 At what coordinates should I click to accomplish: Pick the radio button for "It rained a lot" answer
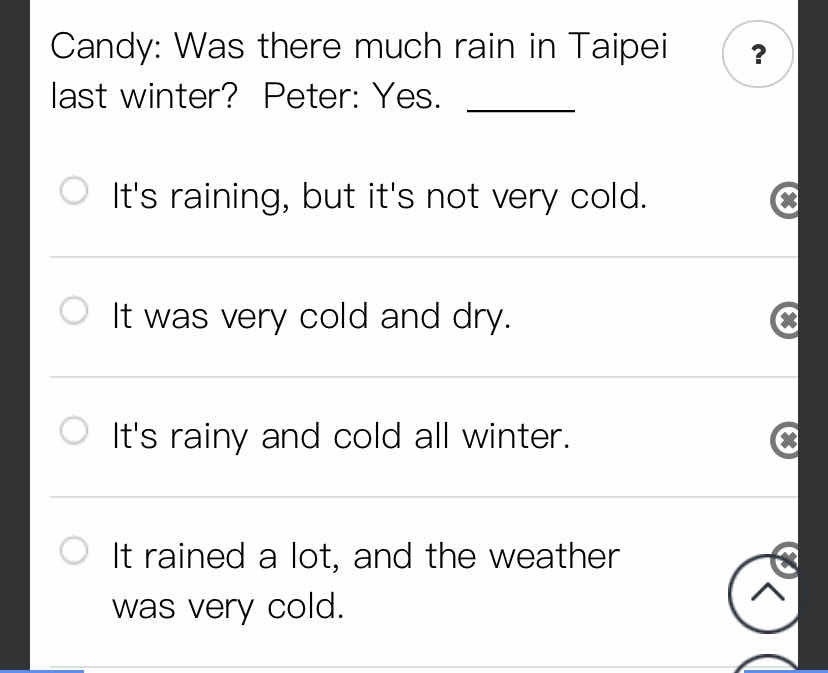click(74, 551)
